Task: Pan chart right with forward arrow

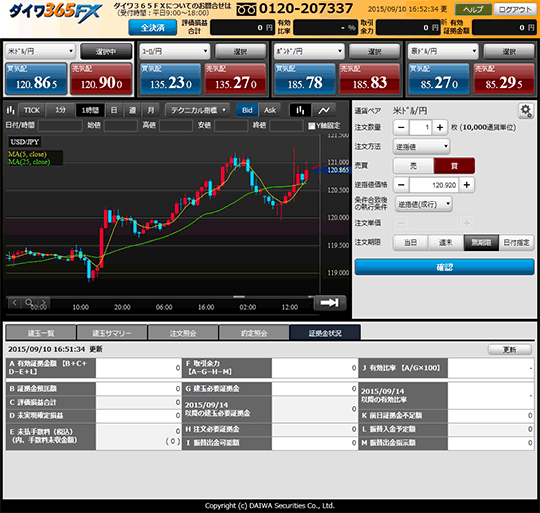Action: (x=43, y=303)
